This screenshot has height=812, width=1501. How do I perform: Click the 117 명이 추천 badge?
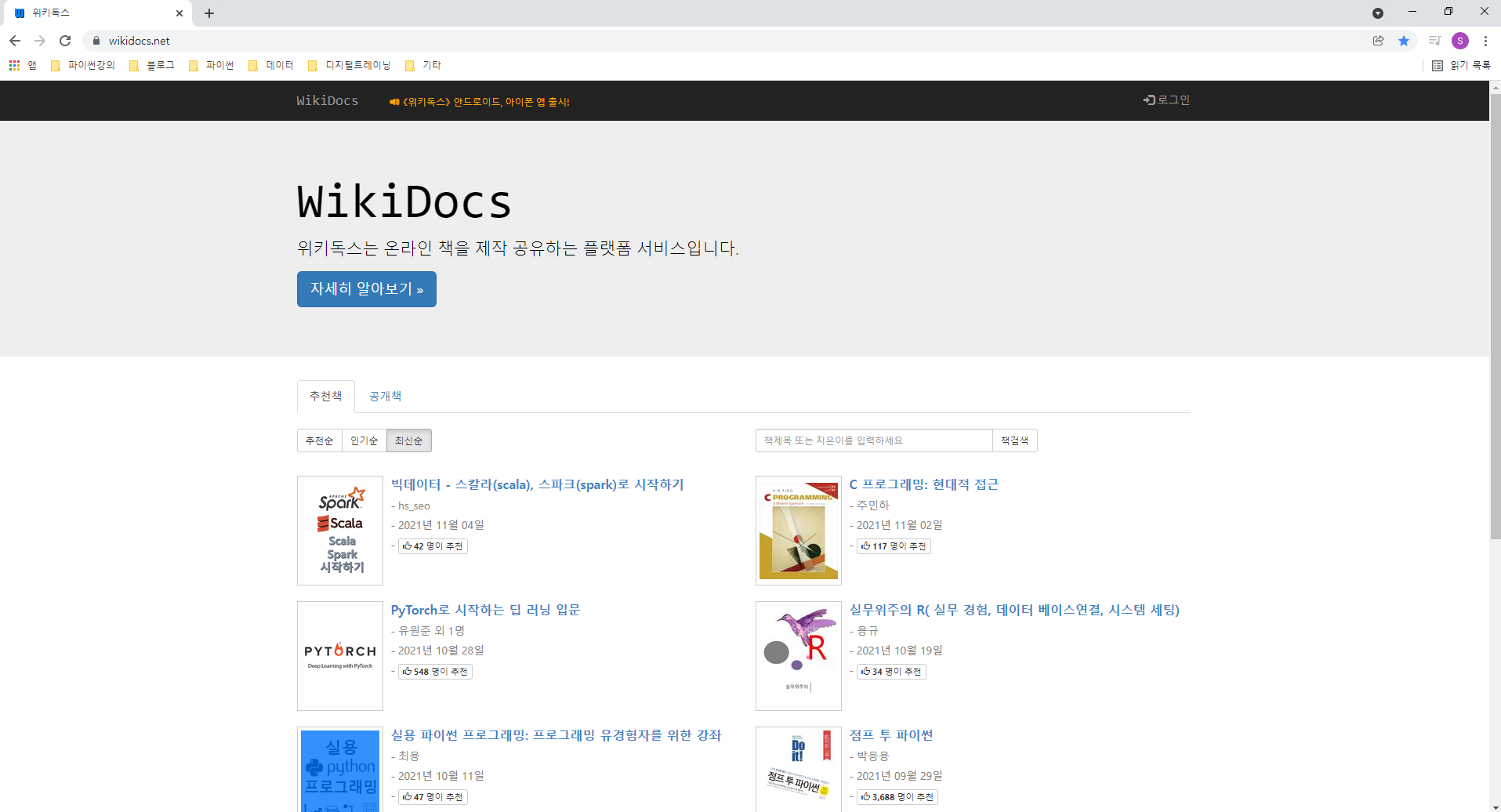point(894,546)
